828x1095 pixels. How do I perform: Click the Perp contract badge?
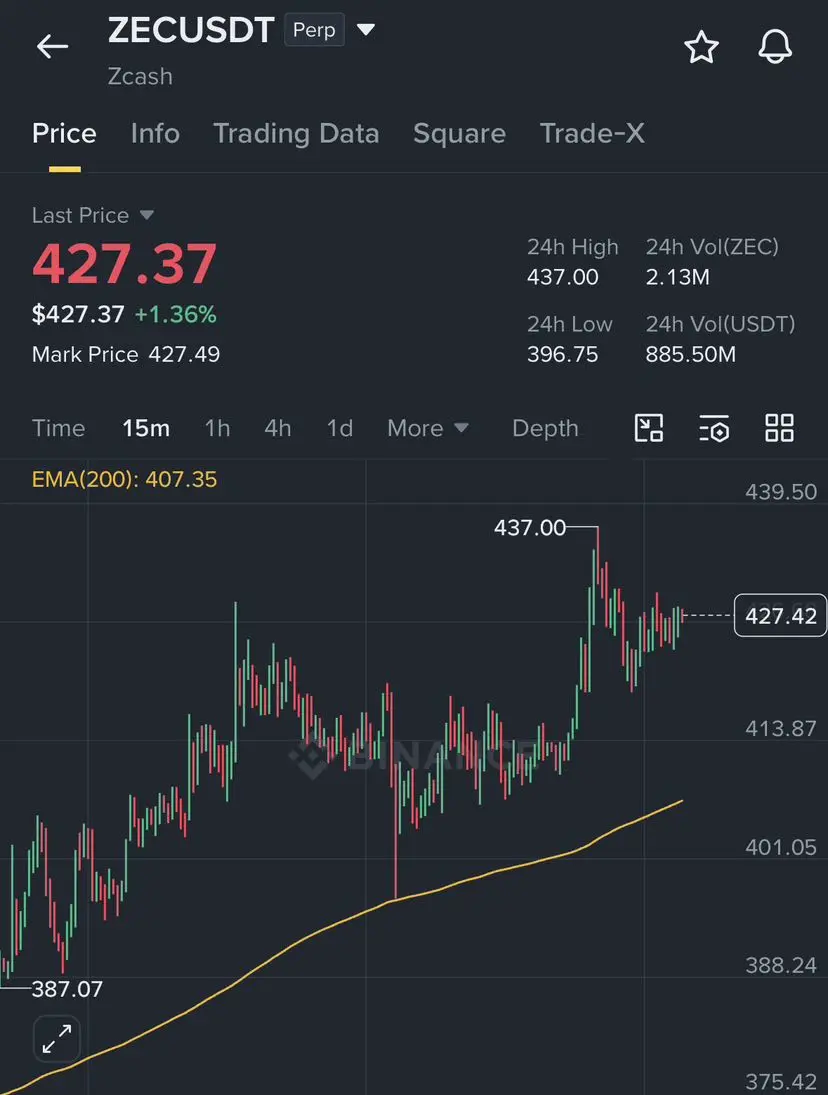[314, 30]
